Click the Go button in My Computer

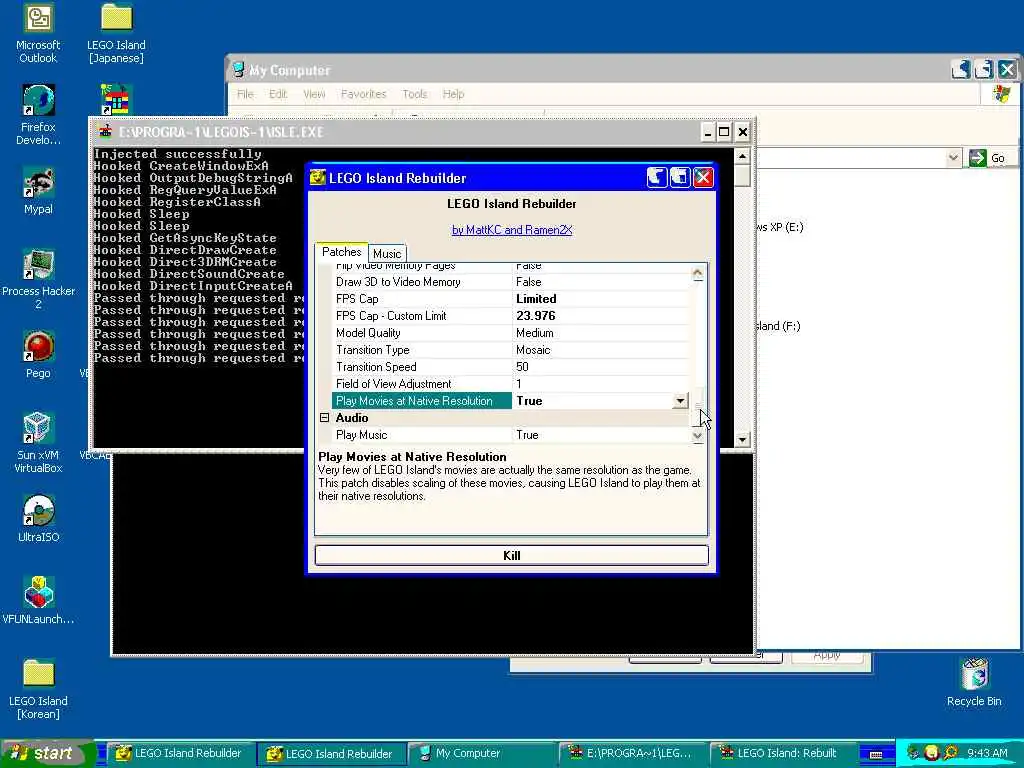(989, 157)
